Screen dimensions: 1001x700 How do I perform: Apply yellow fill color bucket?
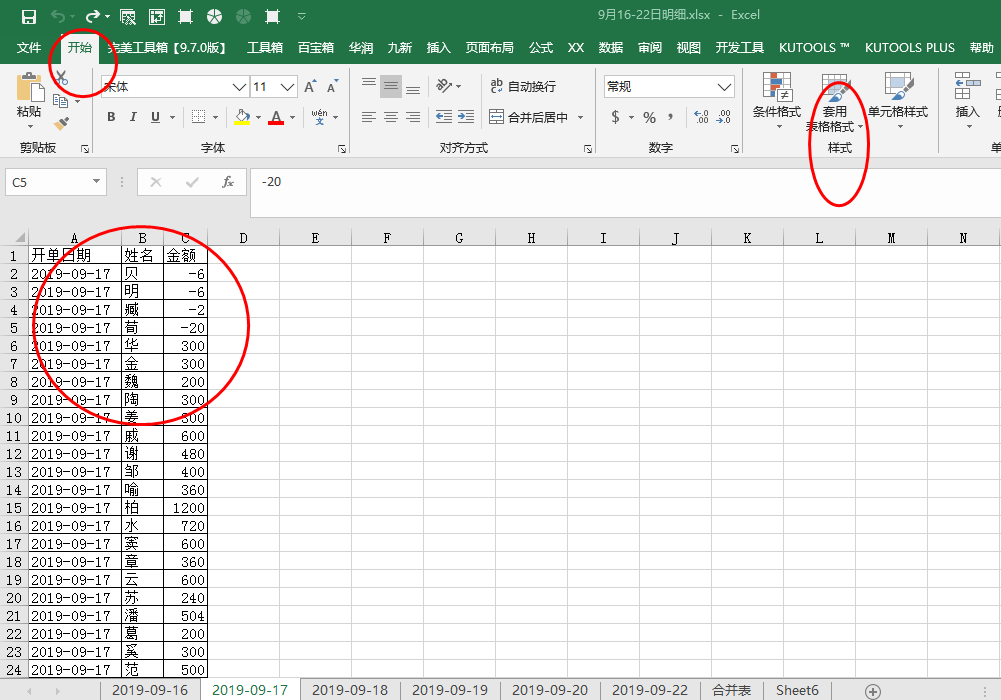tap(242, 117)
